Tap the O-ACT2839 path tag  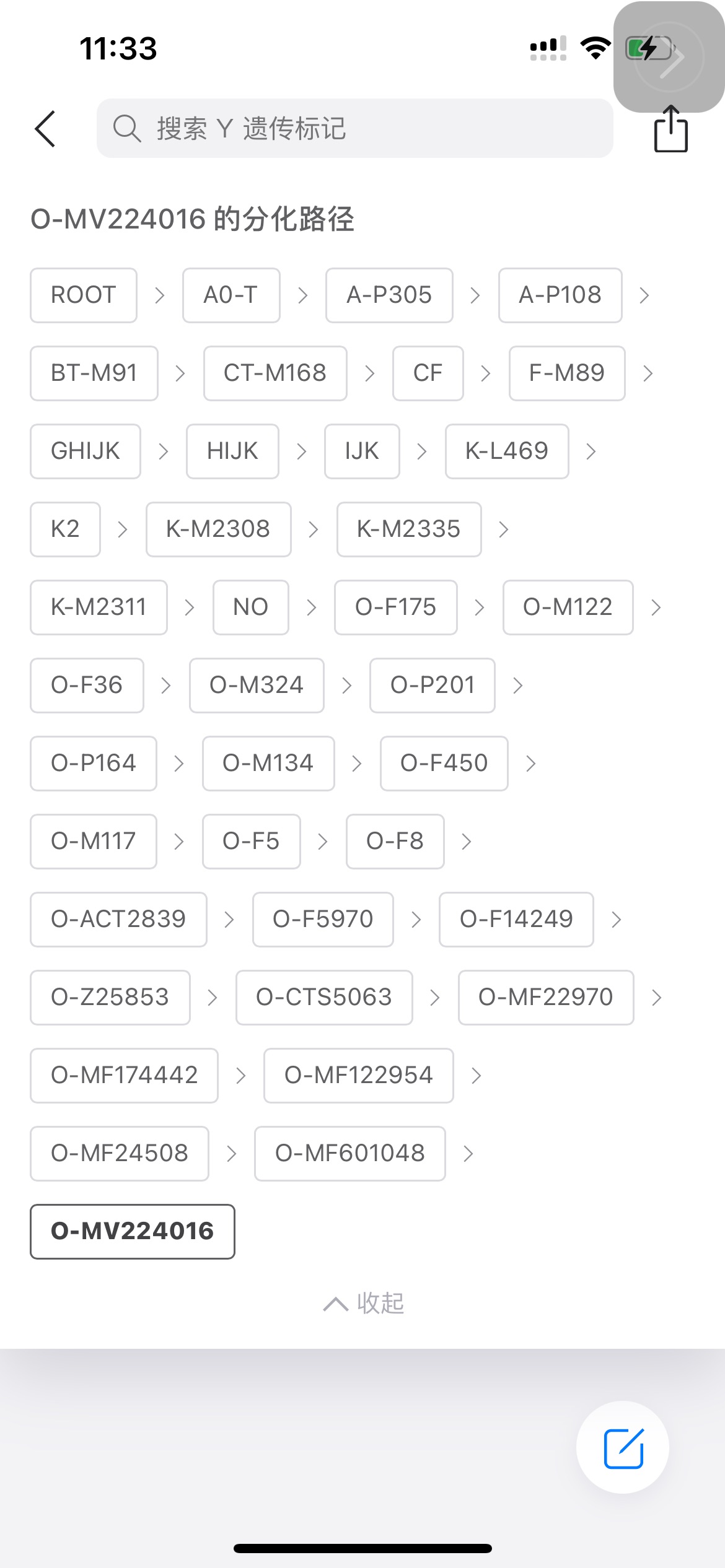[x=118, y=920]
